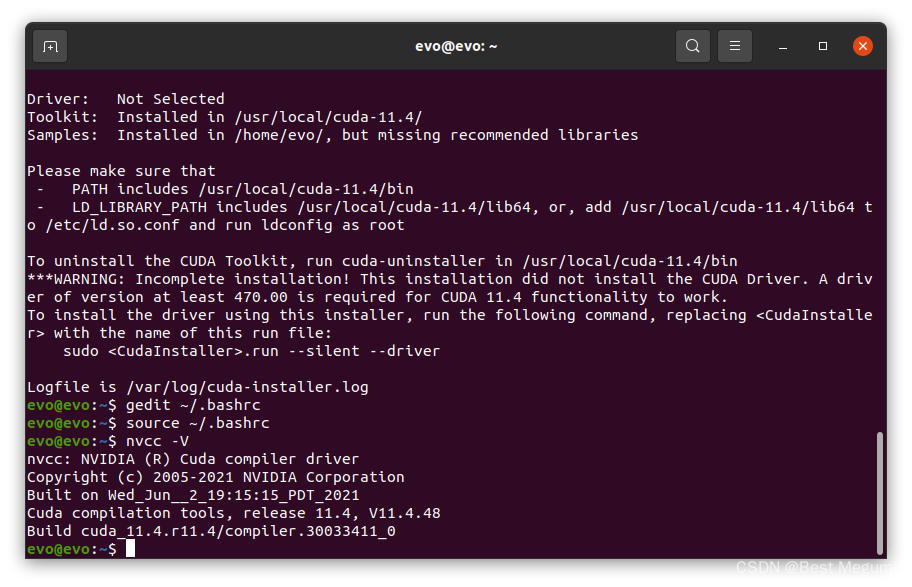Open the hamburger menu

[735, 45]
